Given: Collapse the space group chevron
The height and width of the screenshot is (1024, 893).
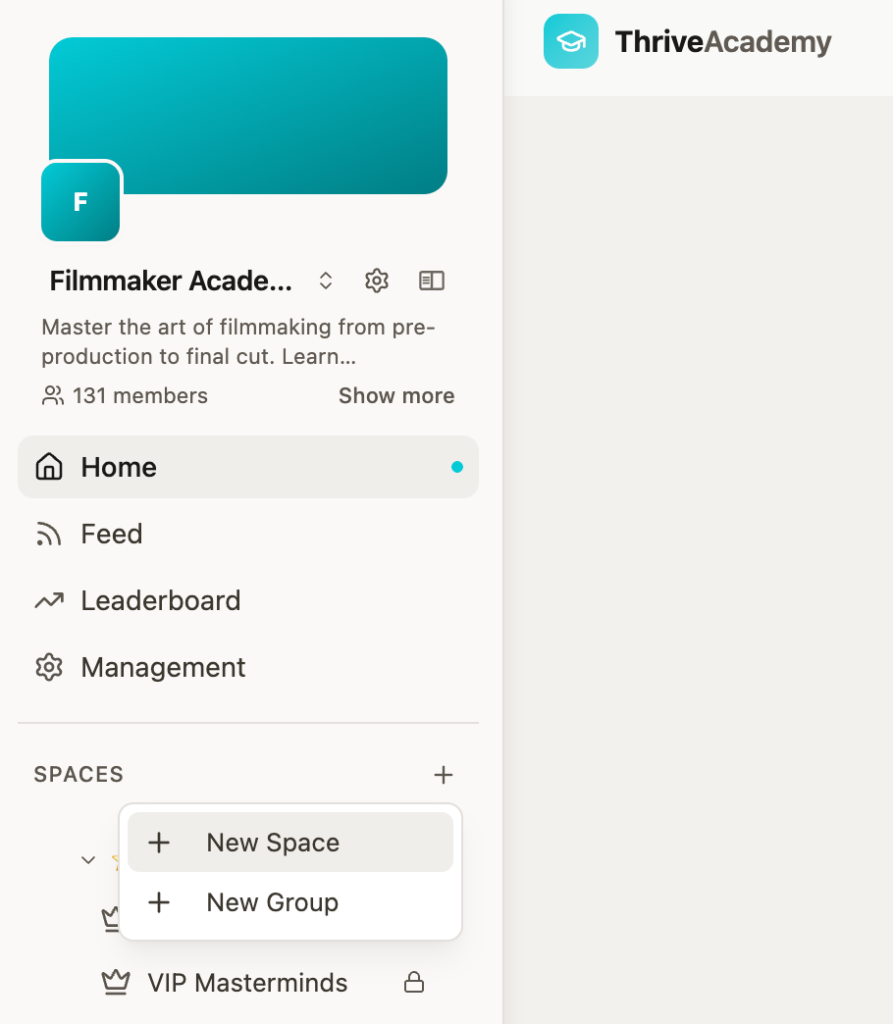Looking at the screenshot, I should pyautogui.click(x=88, y=860).
